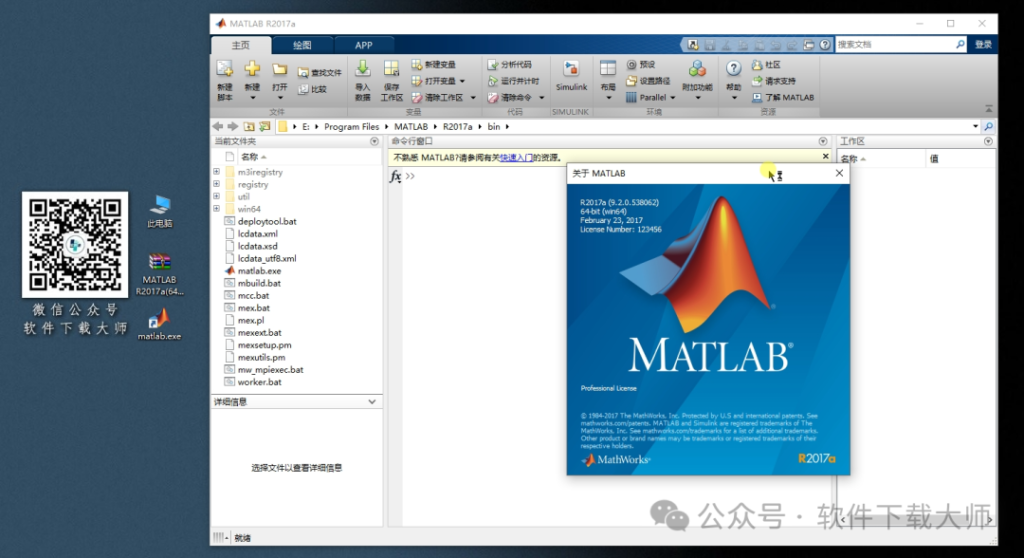Image resolution: width=1024 pixels, height=558 pixels.
Task: Click the back arrow in the address bar
Action: (x=217, y=126)
